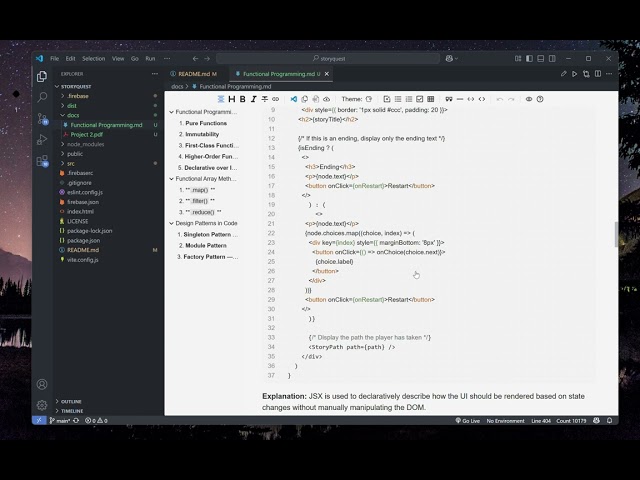The image size is (640, 480).
Task: Split the editor to the right
Action: pyautogui.click(x=598, y=74)
